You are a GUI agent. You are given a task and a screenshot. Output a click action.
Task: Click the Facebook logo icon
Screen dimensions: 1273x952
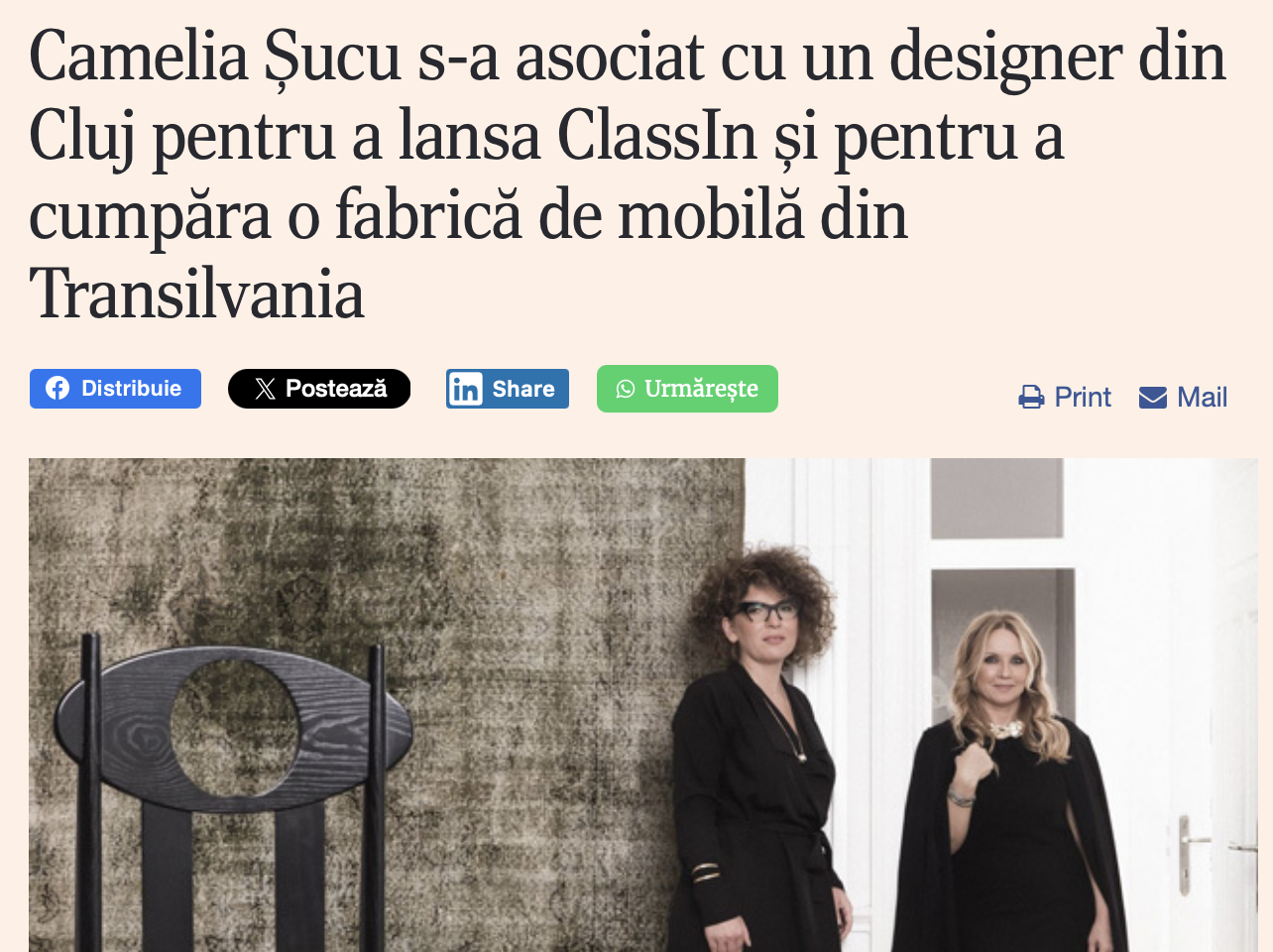[58, 389]
